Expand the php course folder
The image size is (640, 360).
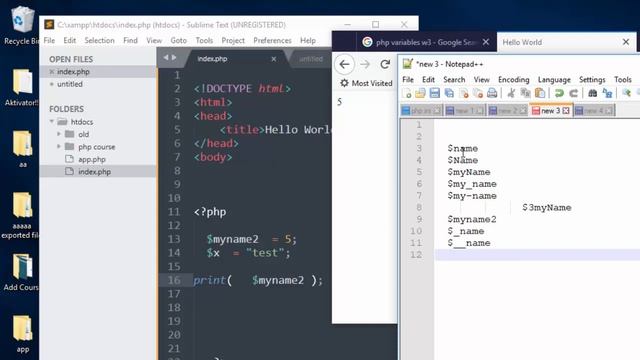59,147
